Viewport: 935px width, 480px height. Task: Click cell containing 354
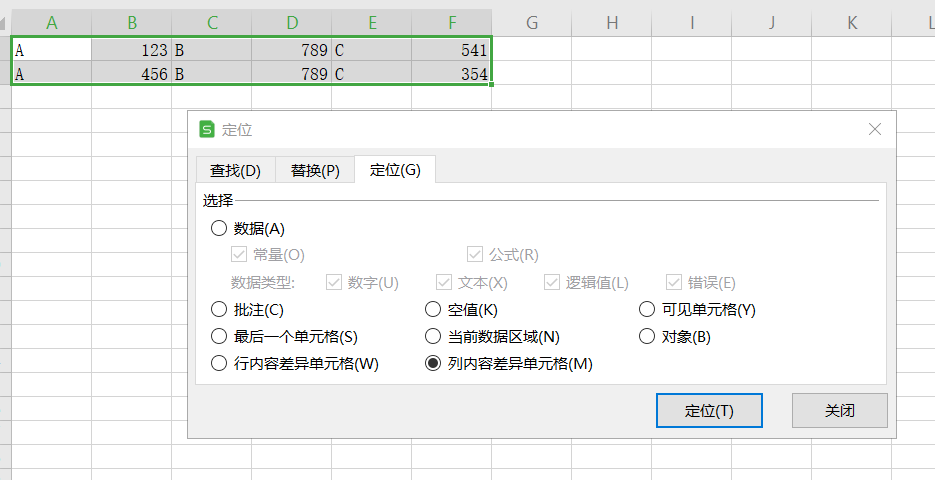pyautogui.click(x=451, y=73)
